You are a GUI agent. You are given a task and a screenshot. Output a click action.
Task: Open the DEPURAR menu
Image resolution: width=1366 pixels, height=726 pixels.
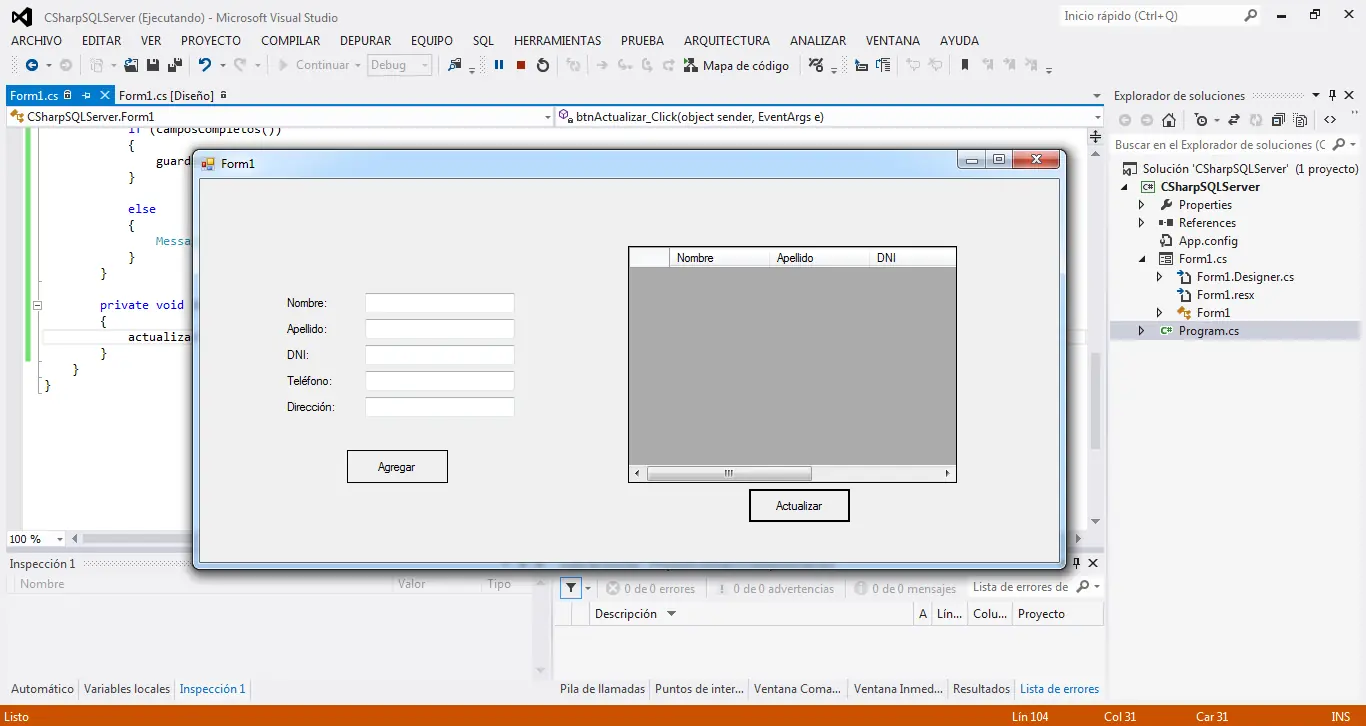coord(366,41)
